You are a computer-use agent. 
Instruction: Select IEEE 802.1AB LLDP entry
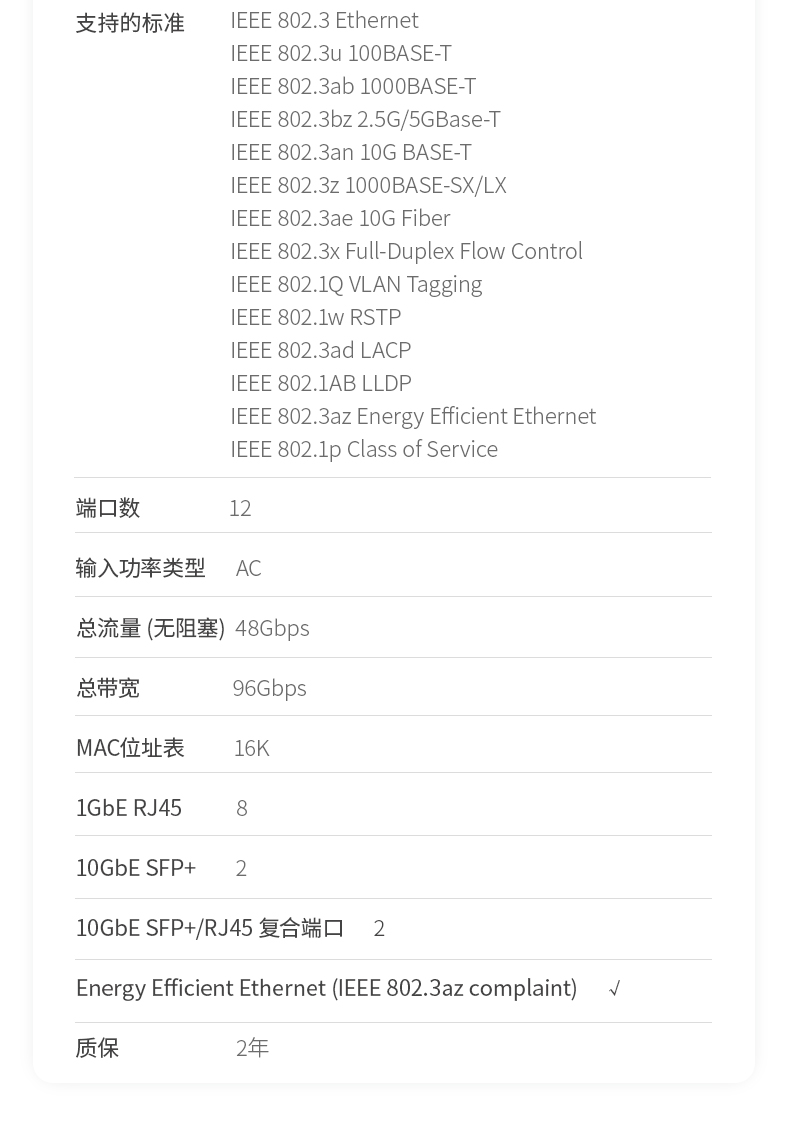click(x=321, y=384)
